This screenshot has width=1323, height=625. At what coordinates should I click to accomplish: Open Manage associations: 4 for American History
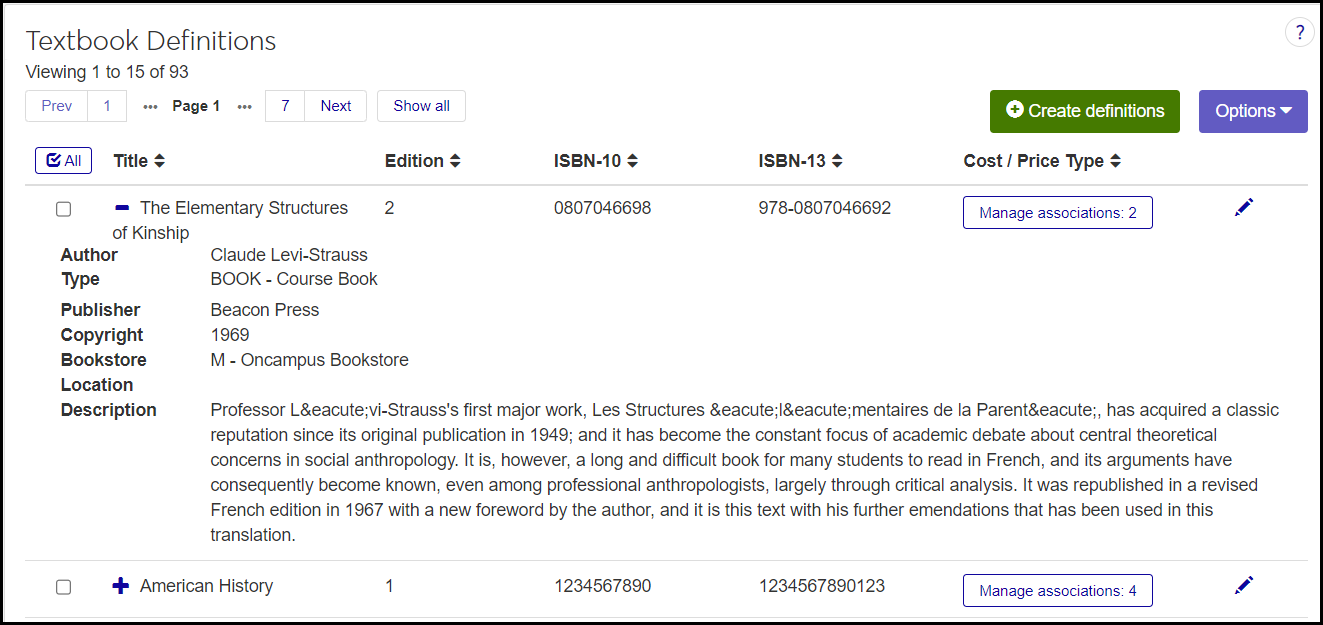click(x=1057, y=591)
